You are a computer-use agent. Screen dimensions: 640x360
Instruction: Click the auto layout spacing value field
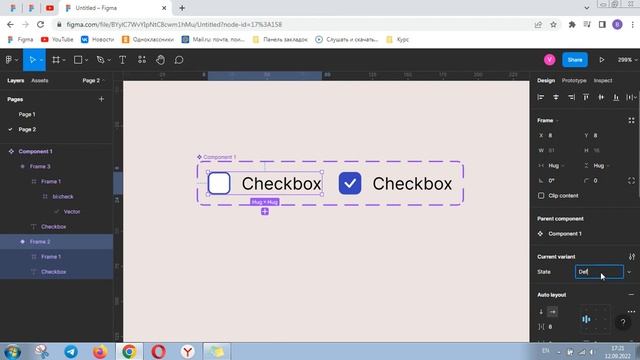click(550, 327)
